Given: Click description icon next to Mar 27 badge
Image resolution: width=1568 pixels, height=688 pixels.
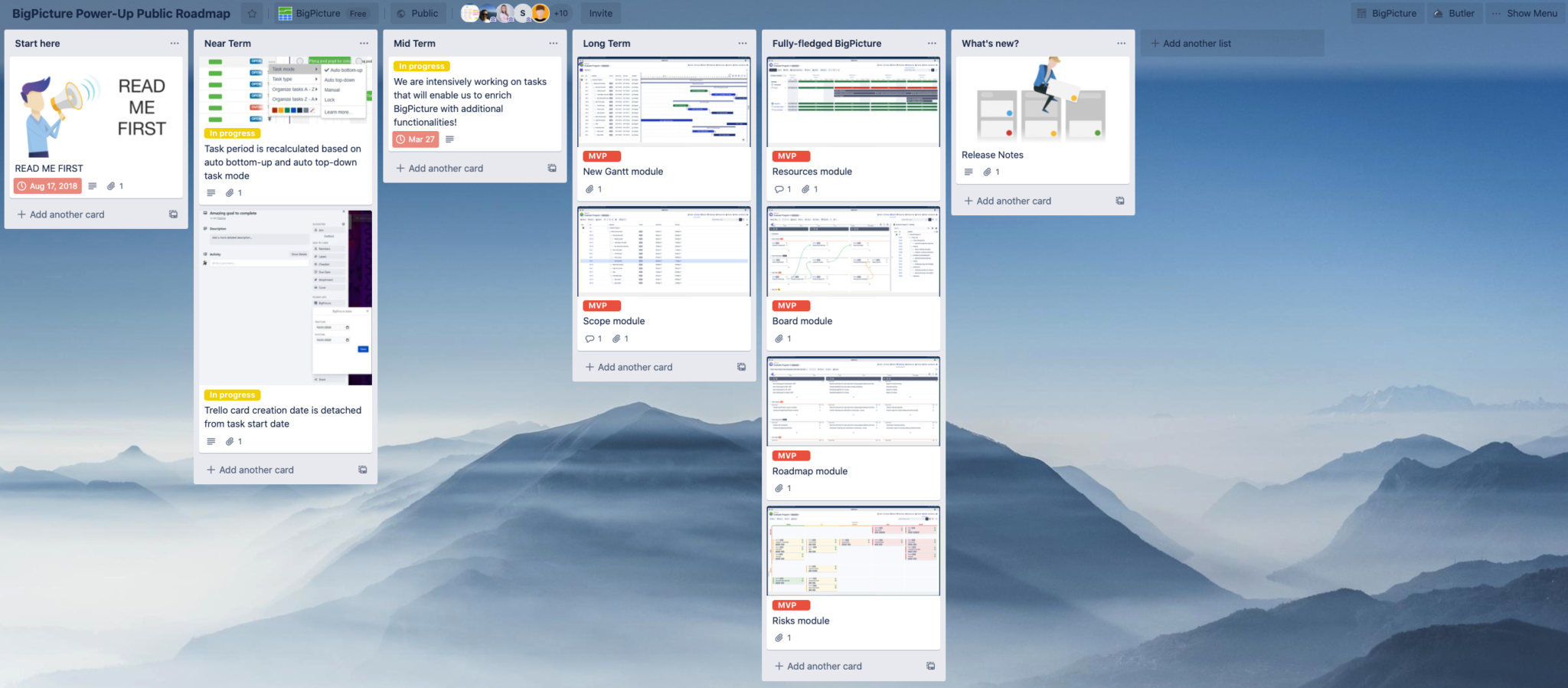Looking at the screenshot, I should pyautogui.click(x=449, y=139).
